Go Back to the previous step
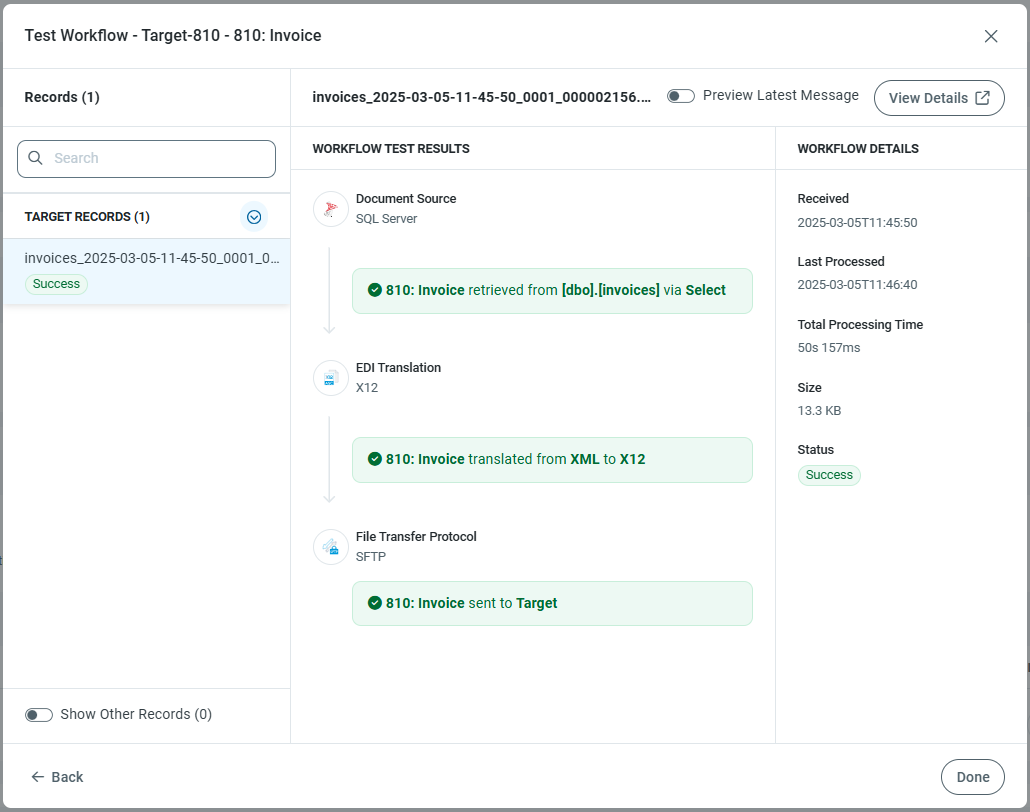1030x812 pixels. click(57, 777)
